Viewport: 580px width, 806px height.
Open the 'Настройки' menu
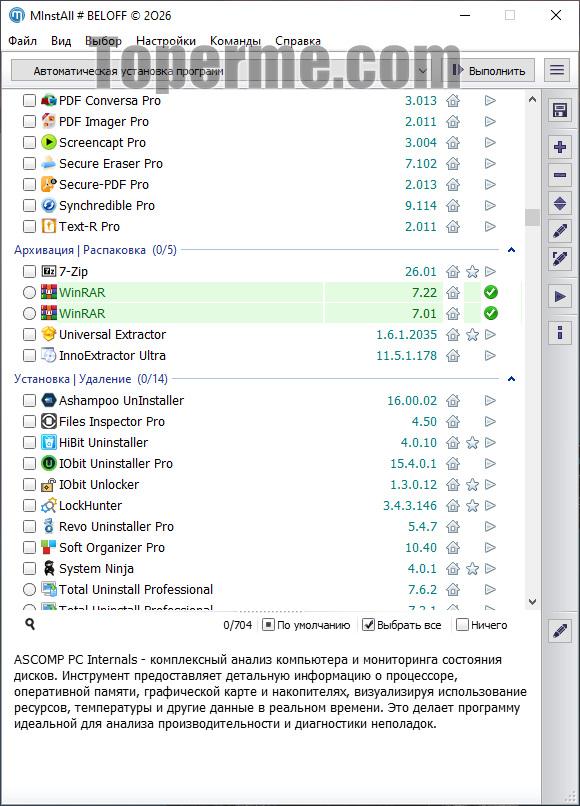coord(166,41)
